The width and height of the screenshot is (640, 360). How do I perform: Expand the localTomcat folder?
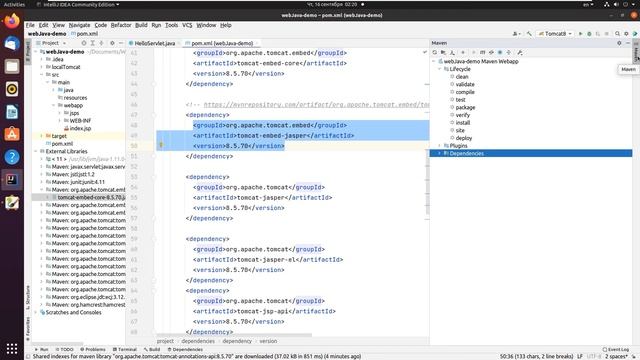click(x=41, y=67)
